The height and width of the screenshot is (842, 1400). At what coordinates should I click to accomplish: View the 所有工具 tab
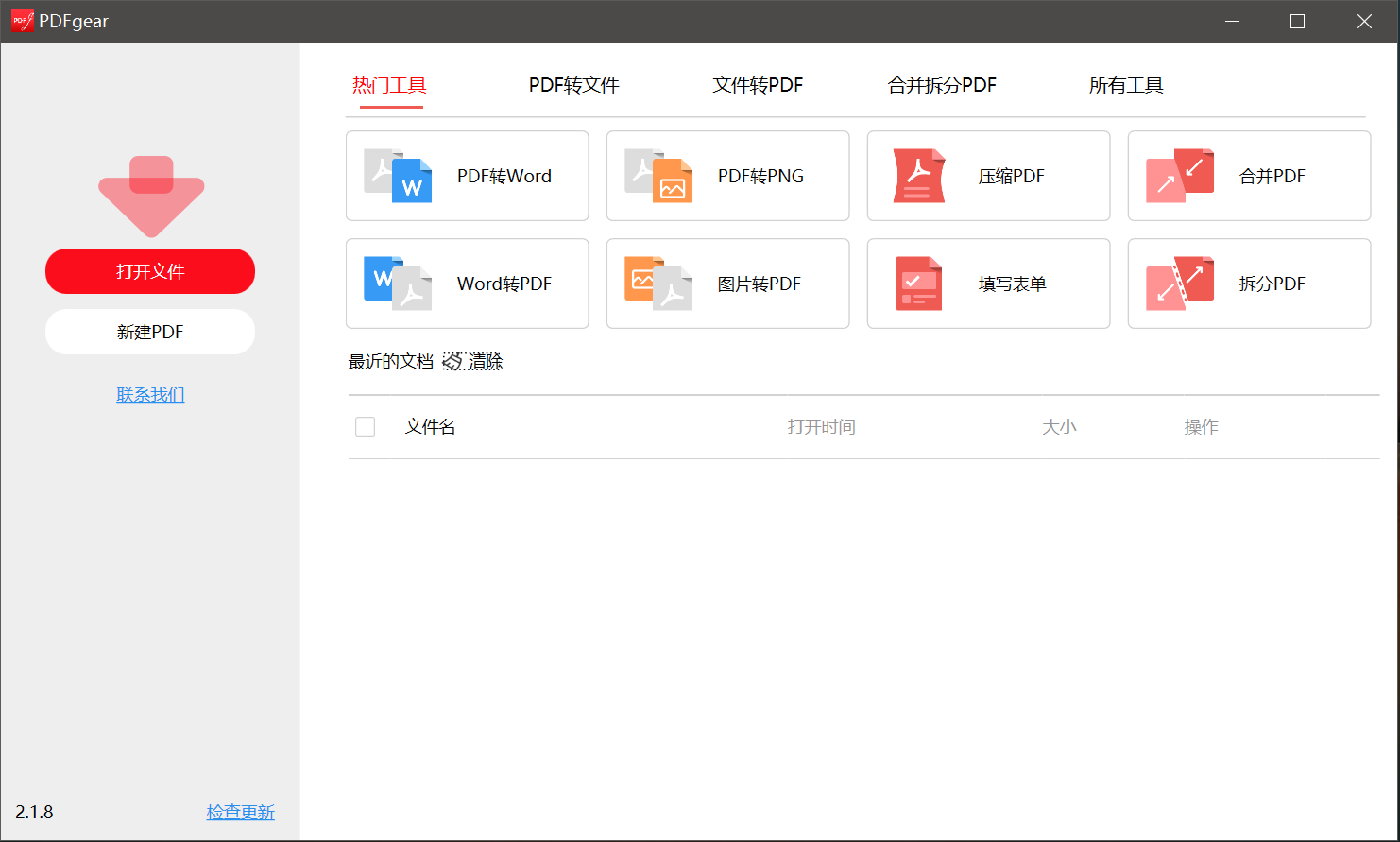click(x=1125, y=85)
